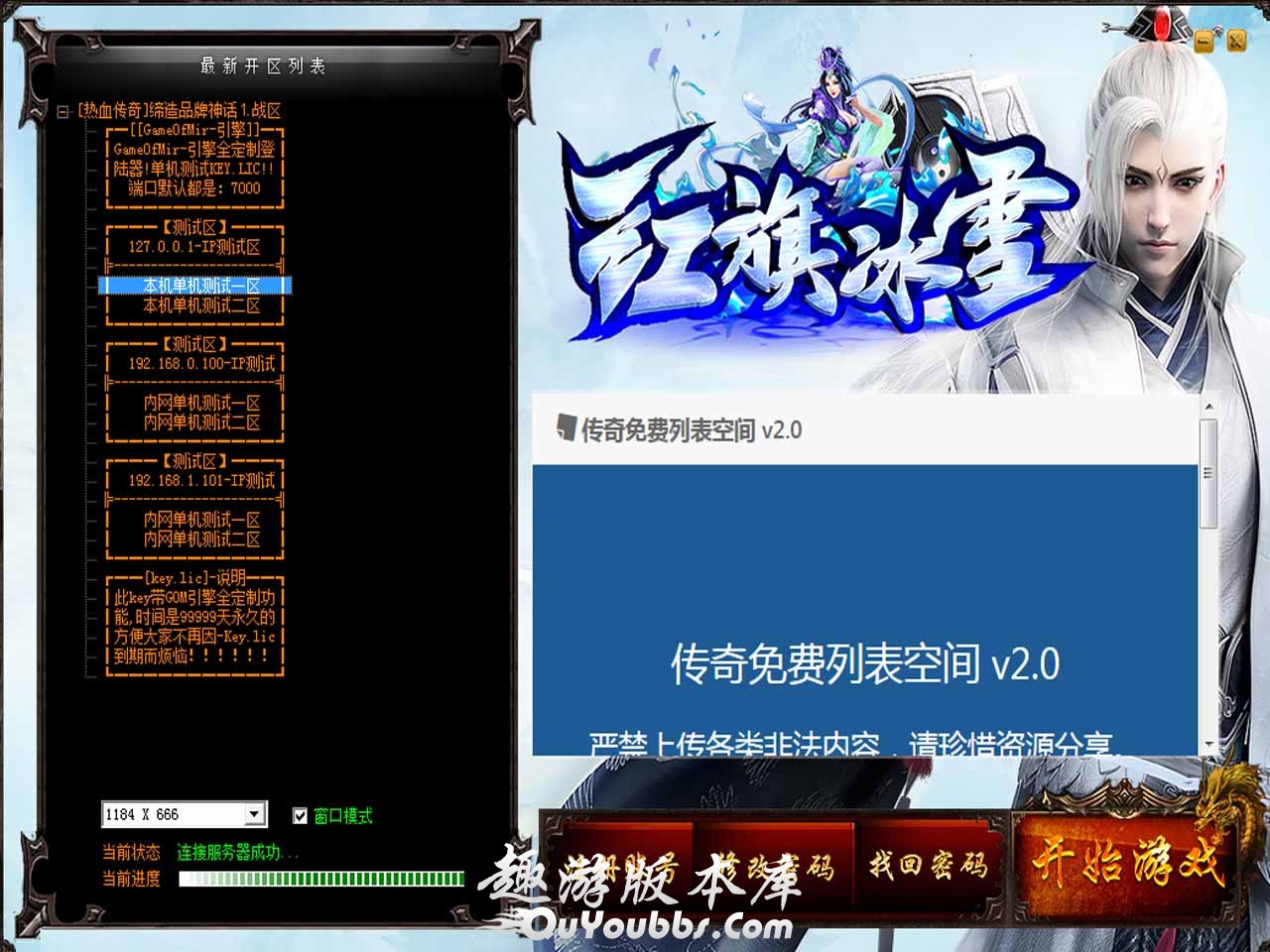Viewport: 1270px width, 952px height.
Task: Click the web panel scroll-up arrow
Action: (1207, 406)
